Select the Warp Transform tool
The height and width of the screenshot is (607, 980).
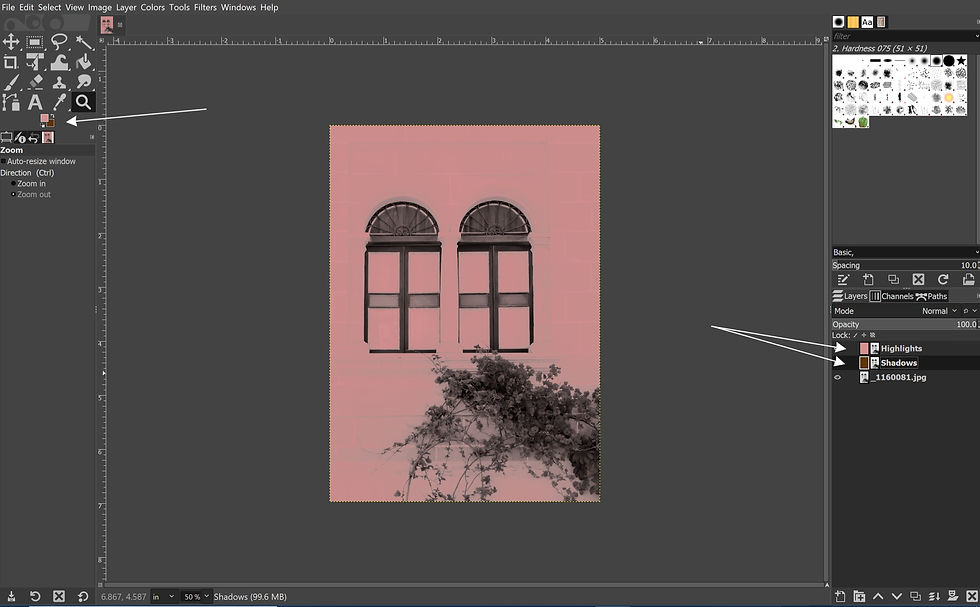click(x=59, y=63)
